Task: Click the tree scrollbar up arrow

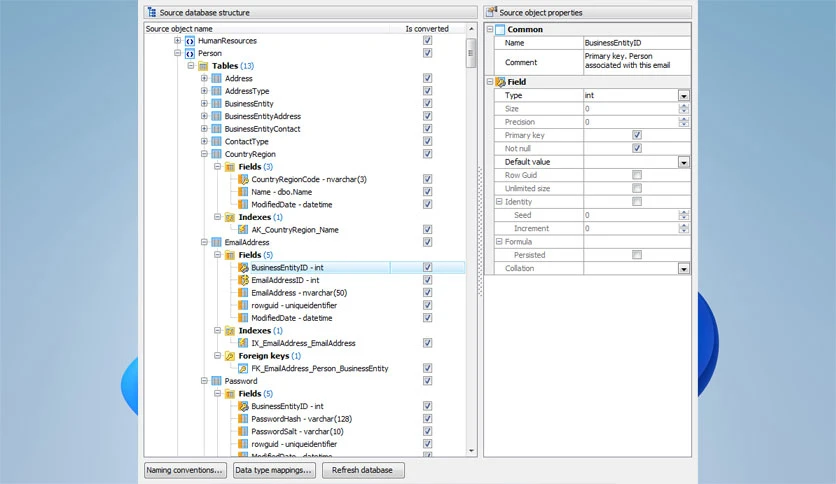Action: 471,29
